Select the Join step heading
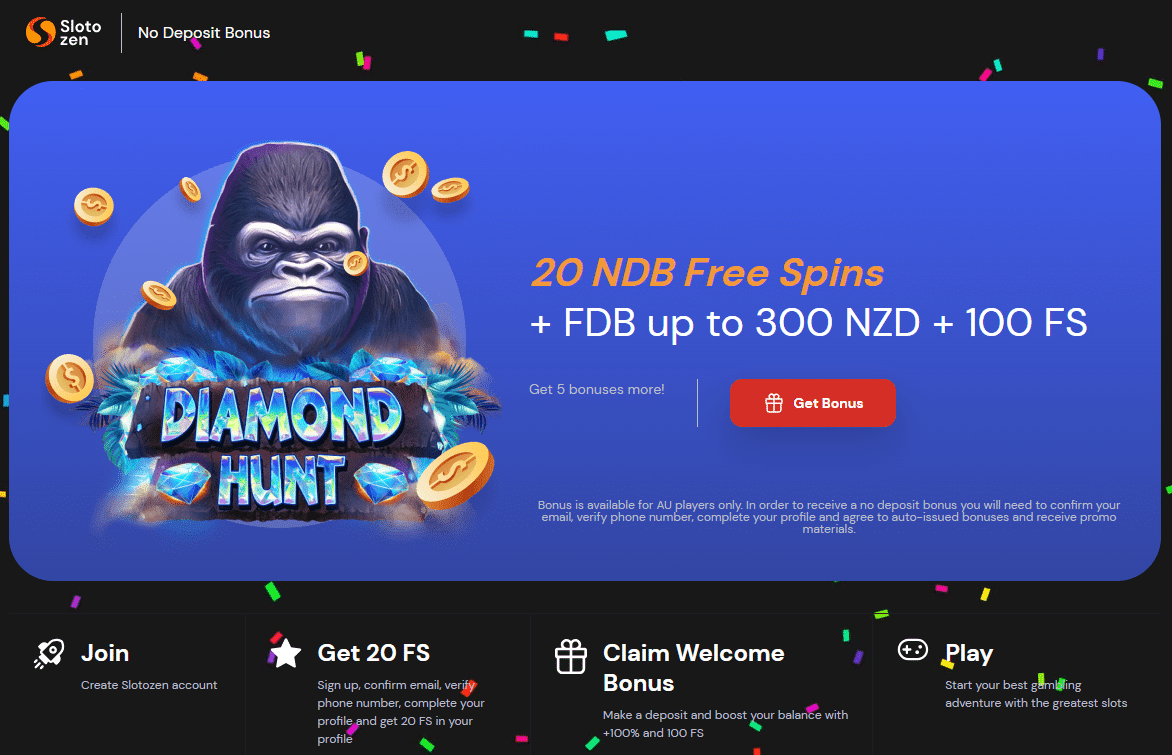Viewport: 1172px width, 755px height. [105, 653]
